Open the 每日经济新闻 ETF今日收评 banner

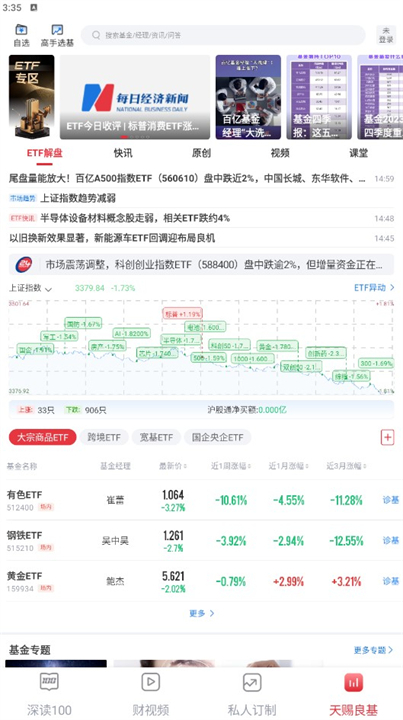(x=135, y=97)
